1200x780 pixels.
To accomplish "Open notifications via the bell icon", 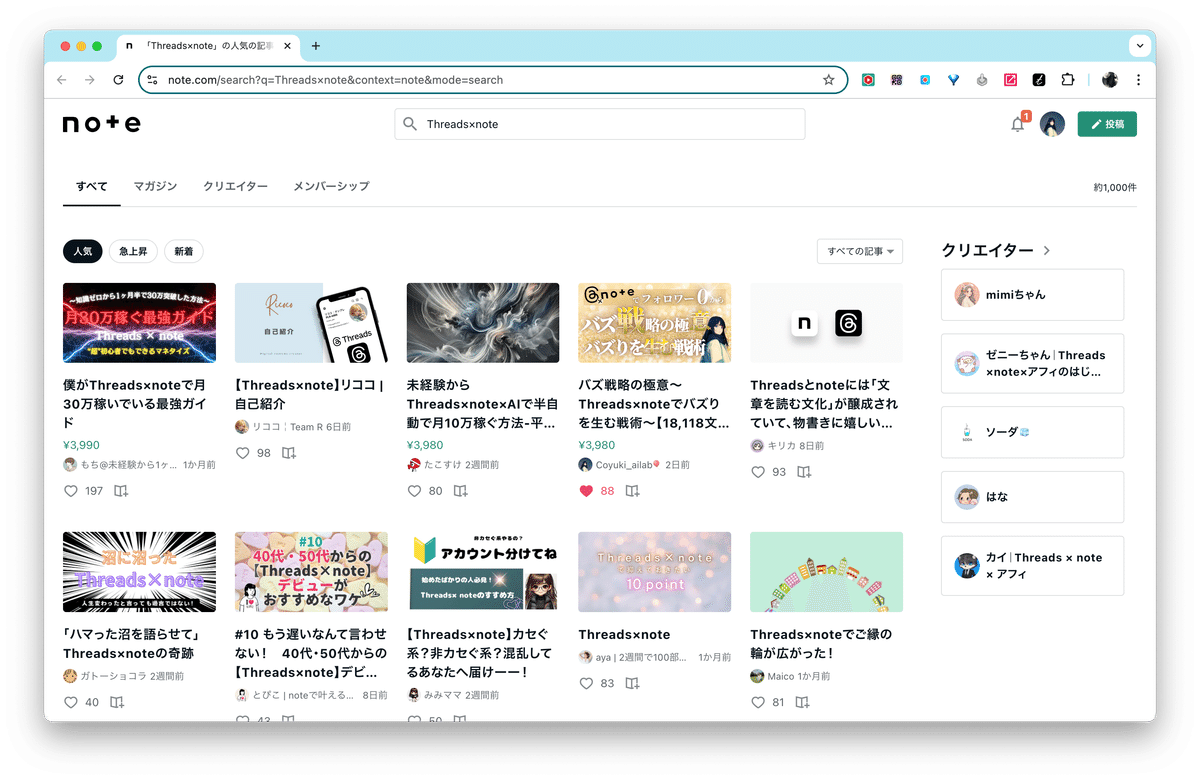I will click(1017, 123).
